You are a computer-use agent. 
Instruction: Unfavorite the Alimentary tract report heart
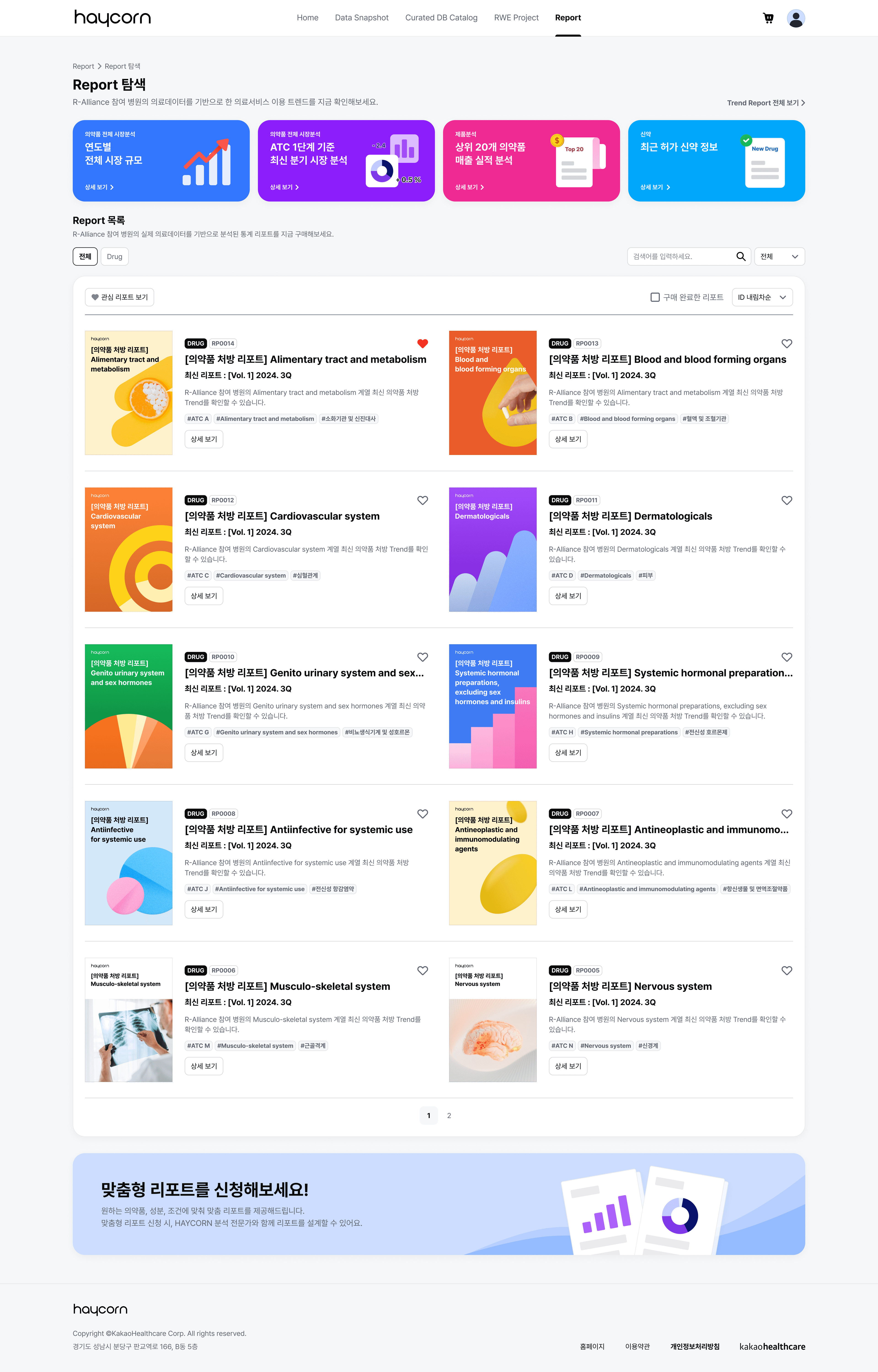(423, 343)
